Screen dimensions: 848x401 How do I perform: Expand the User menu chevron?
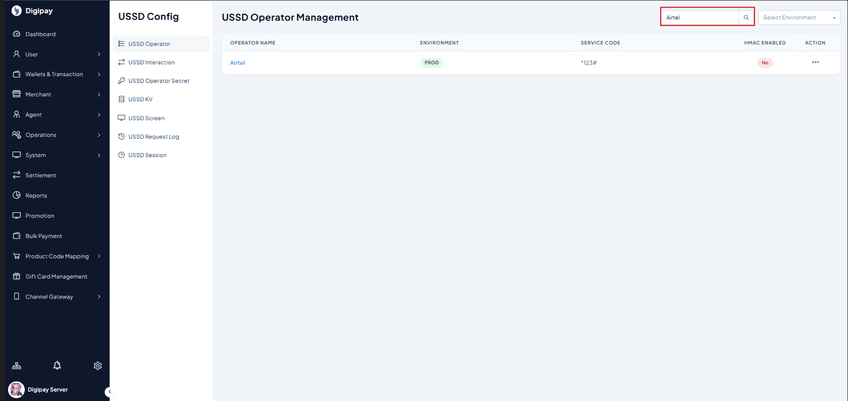(99, 54)
